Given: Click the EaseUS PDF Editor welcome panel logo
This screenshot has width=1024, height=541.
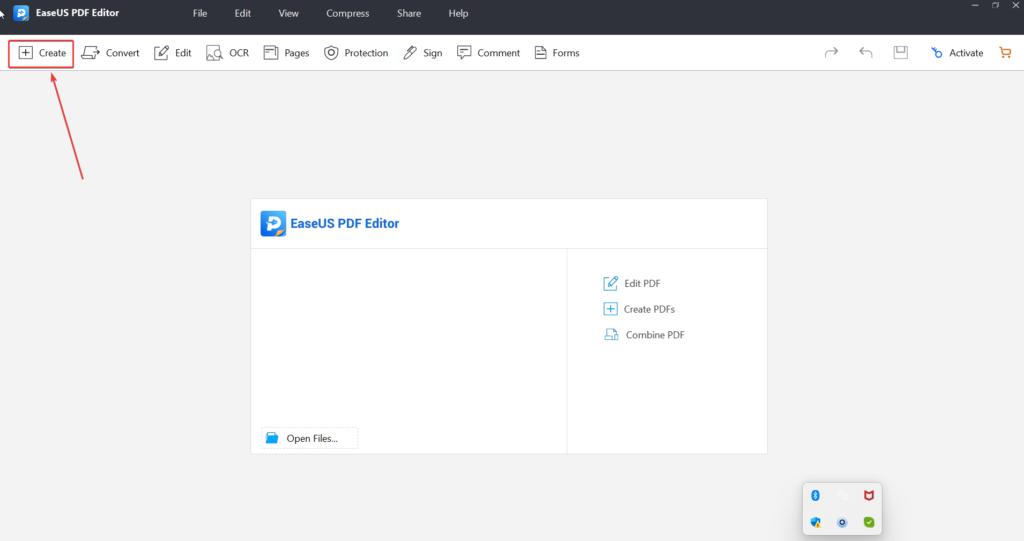Looking at the screenshot, I should coord(273,223).
